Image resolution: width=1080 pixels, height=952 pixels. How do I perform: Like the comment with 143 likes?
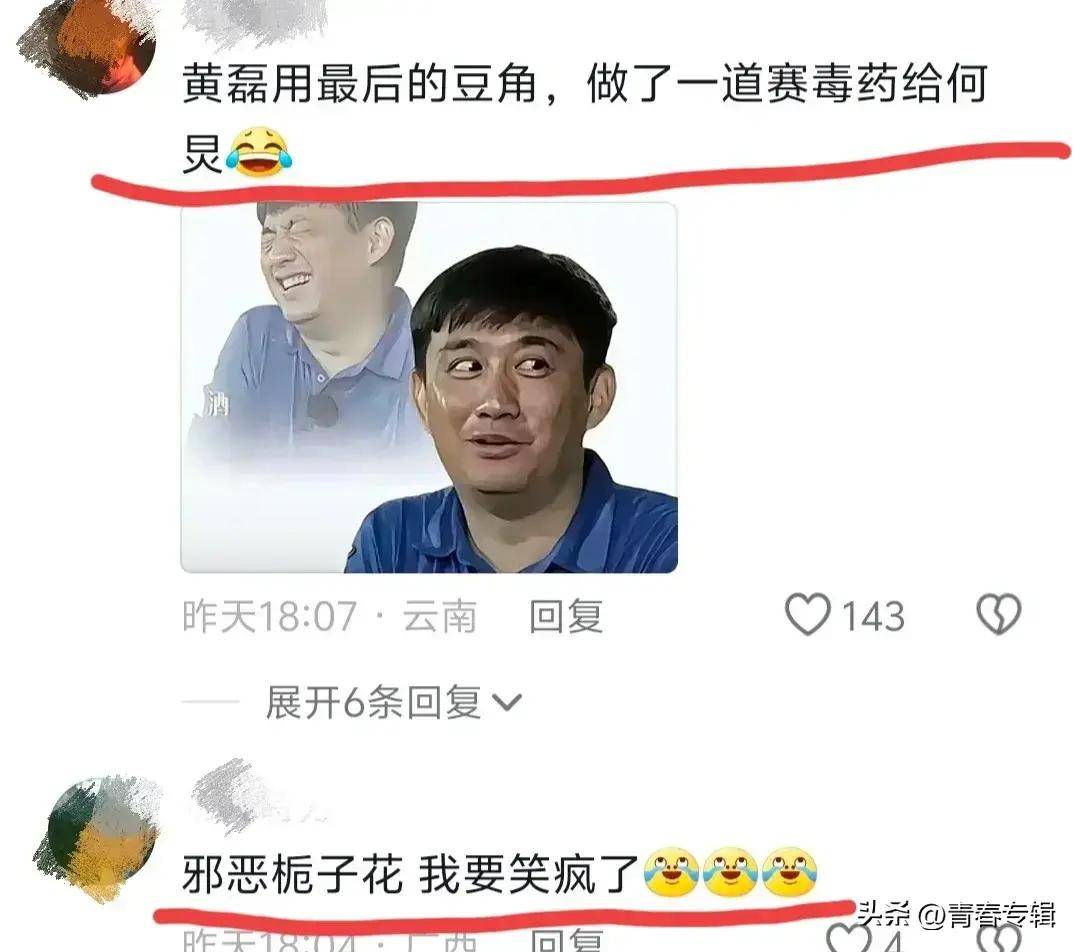[x=808, y=614]
